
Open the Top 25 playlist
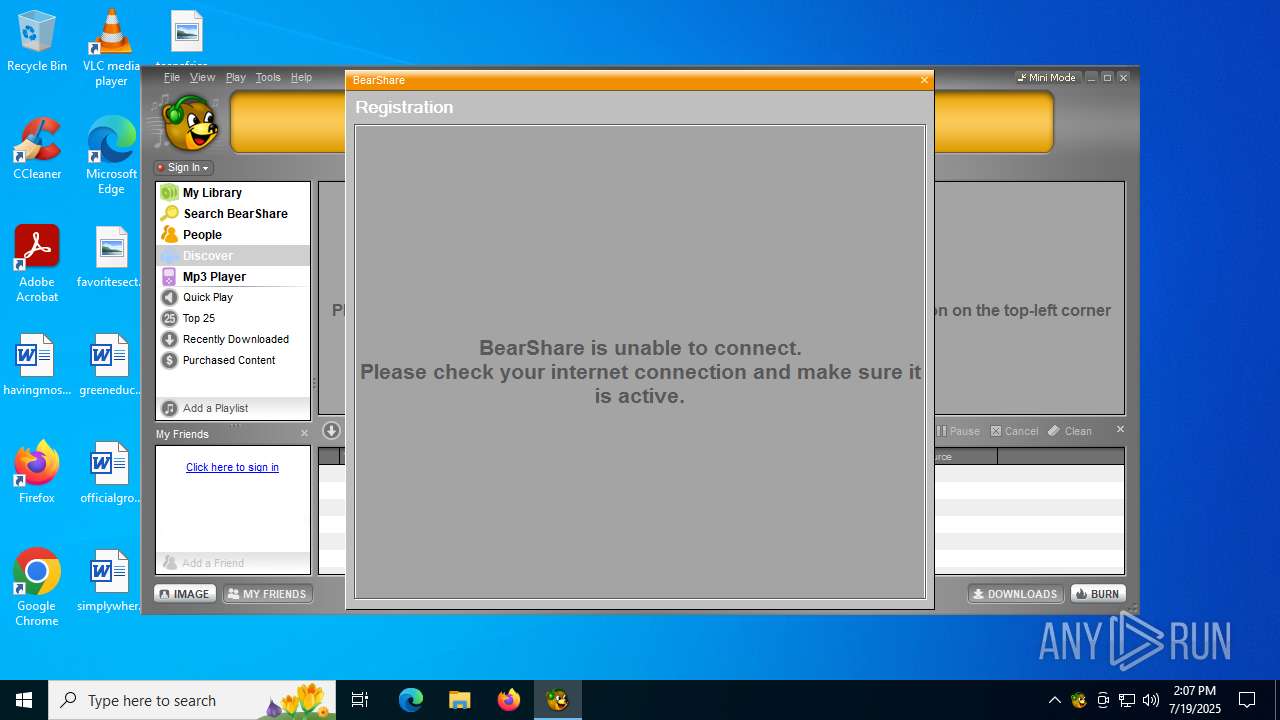[x=199, y=318]
